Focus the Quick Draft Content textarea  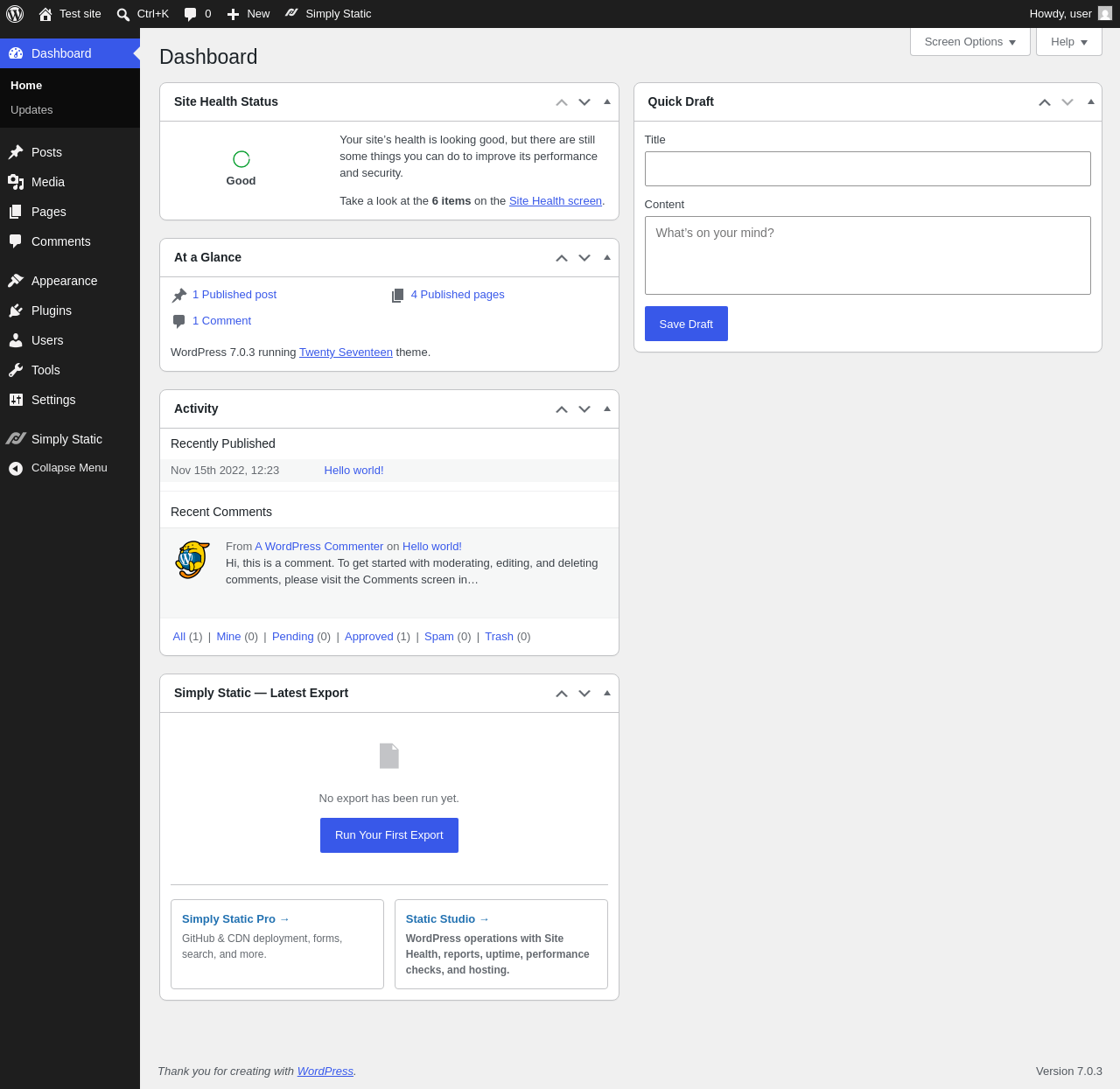[x=868, y=255]
